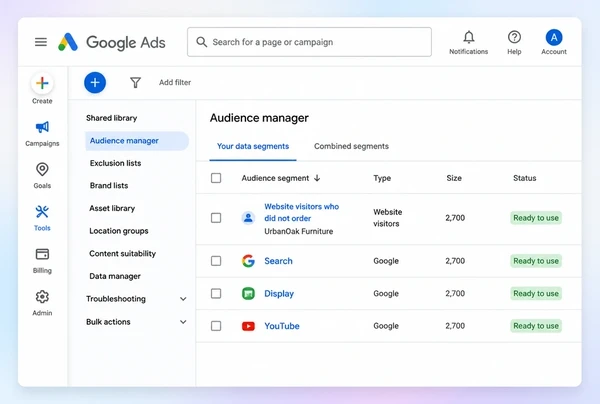The width and height of the screenshot is (600, 404).
Task: Switch to Your data segments tab
Action: 253,146
